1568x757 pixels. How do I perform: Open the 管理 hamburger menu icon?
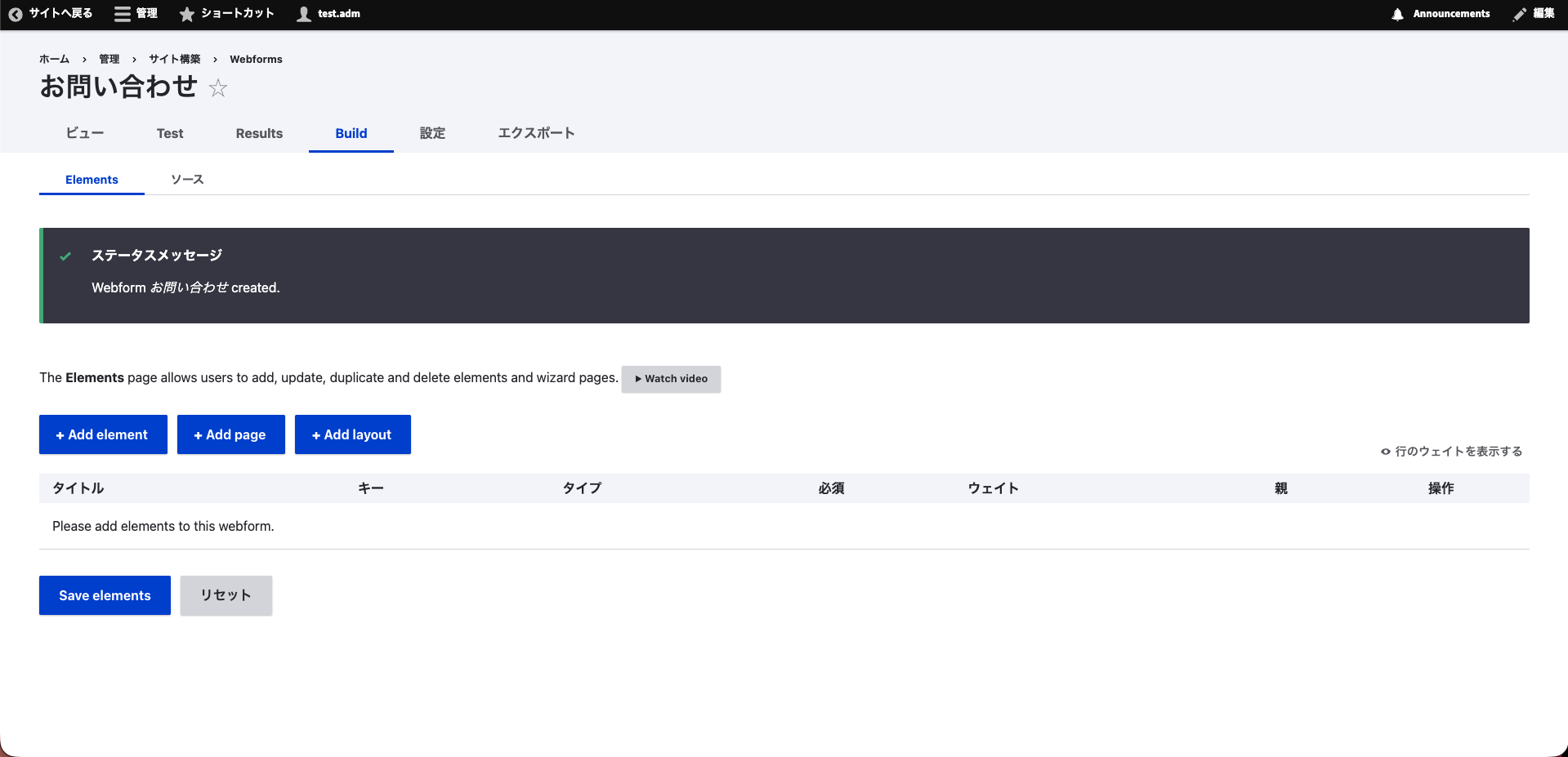(123, 14)
